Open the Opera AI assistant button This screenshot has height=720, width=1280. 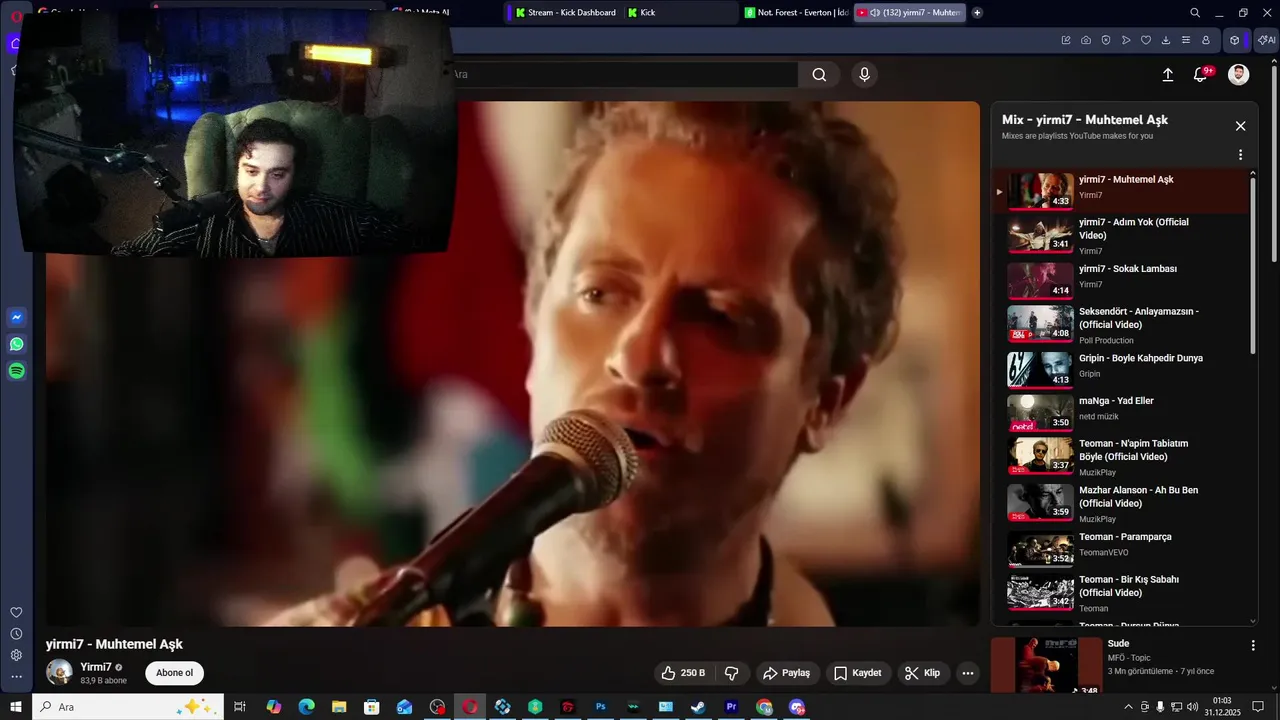1266,40
